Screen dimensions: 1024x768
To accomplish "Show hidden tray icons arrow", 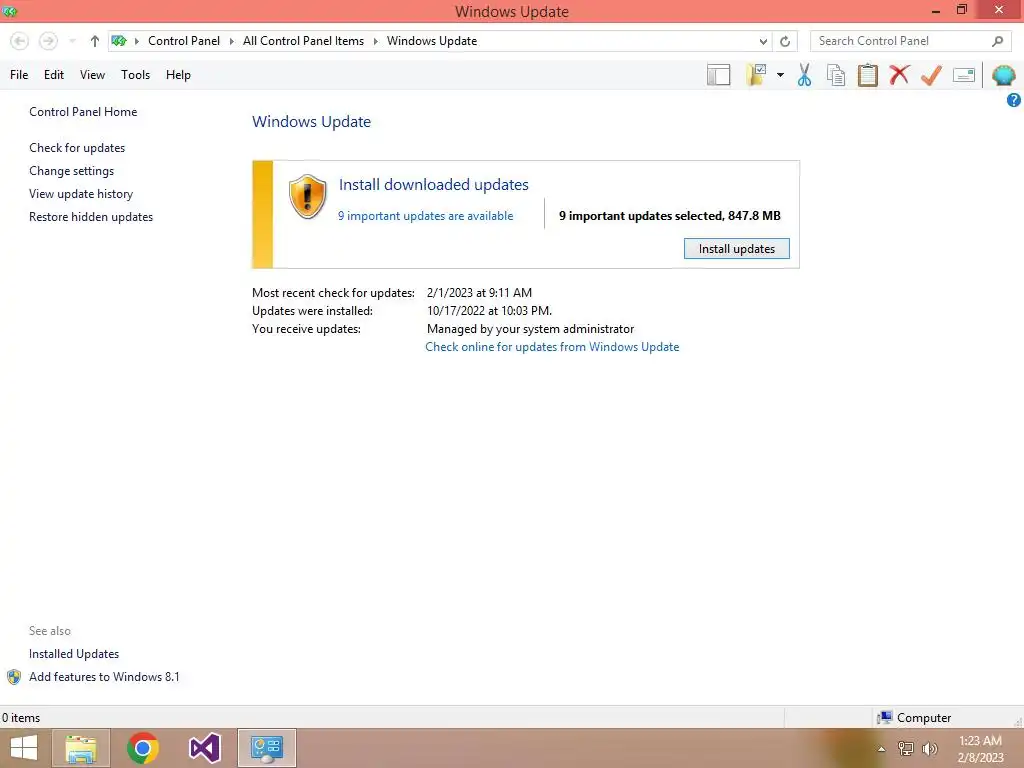I will [x=881, y=749].
